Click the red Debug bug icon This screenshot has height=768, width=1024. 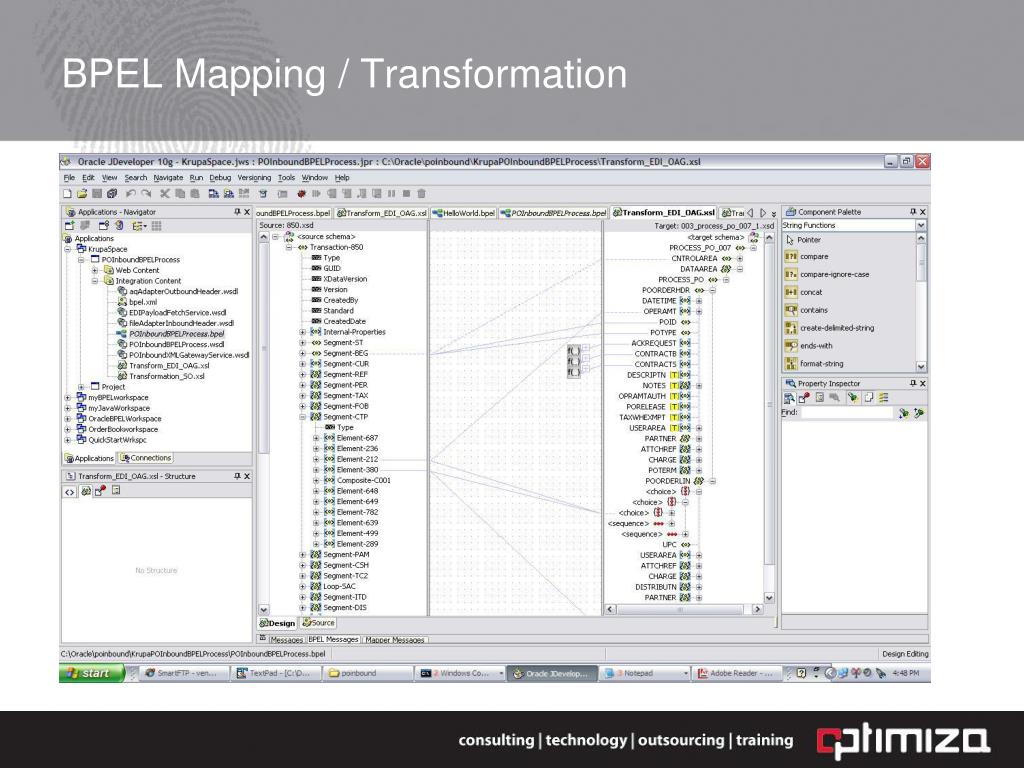[301, 193]
